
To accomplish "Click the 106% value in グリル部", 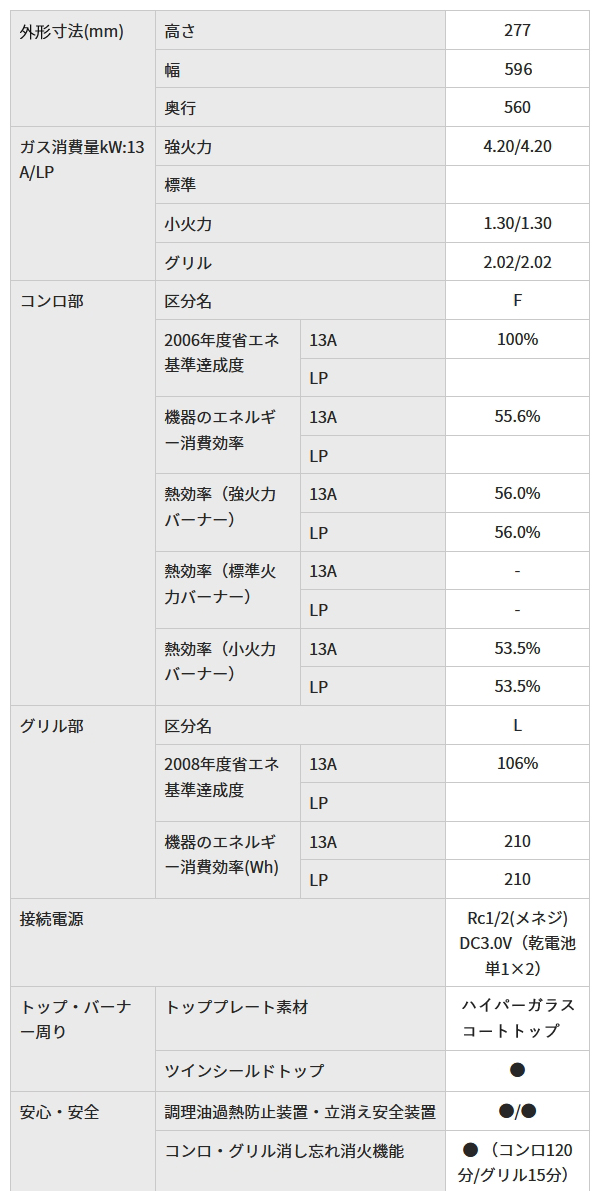I will (517, 764).
